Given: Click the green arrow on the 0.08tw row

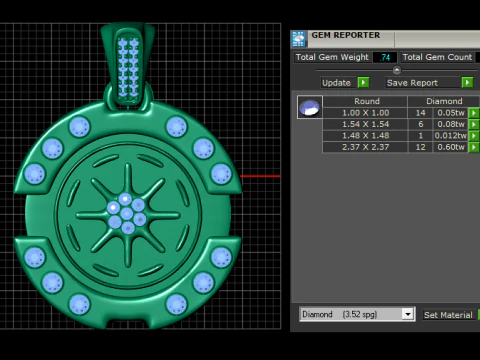Looking at the screenshot, I should point(474,124).
